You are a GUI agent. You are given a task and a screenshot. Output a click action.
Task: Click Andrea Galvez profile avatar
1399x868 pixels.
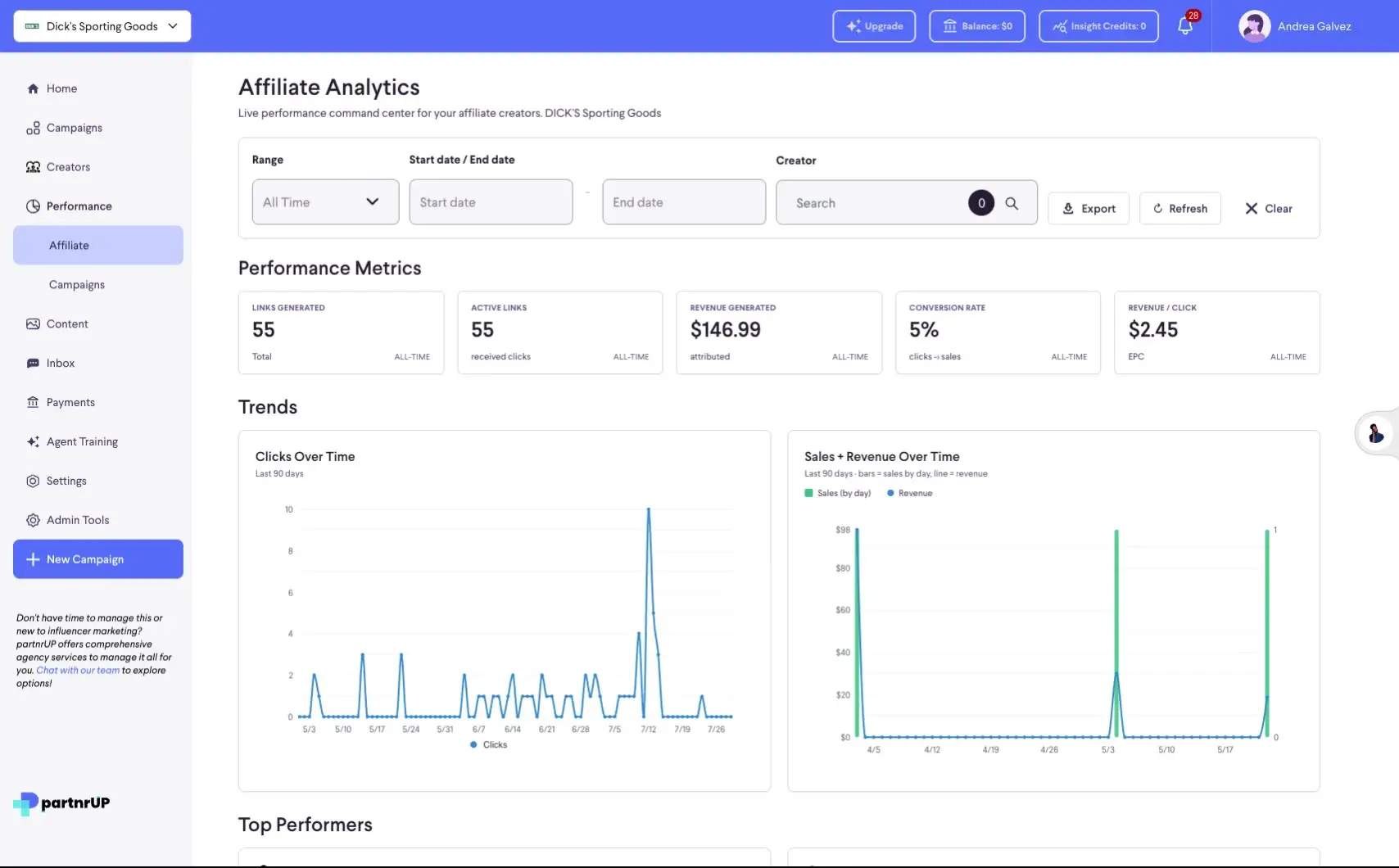coord(1254,26)
